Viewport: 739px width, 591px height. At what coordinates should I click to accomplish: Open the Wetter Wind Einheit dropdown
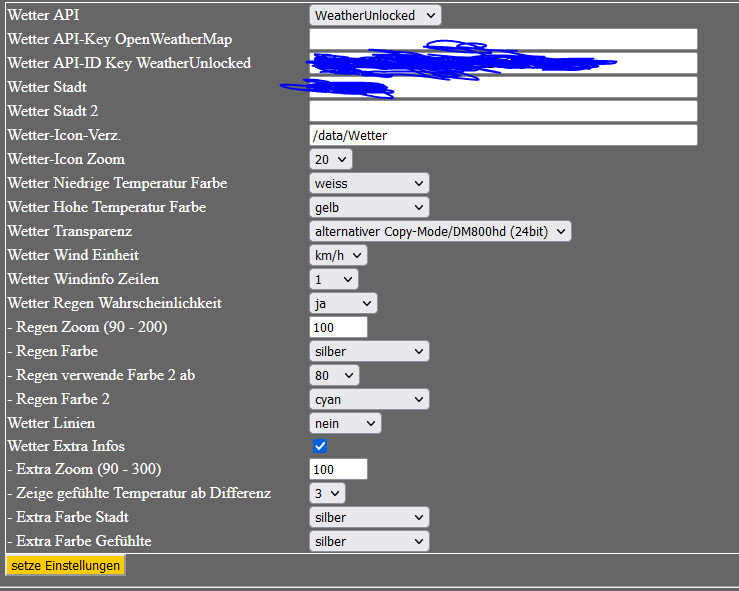pyautogui.click(x=338, y=255)
